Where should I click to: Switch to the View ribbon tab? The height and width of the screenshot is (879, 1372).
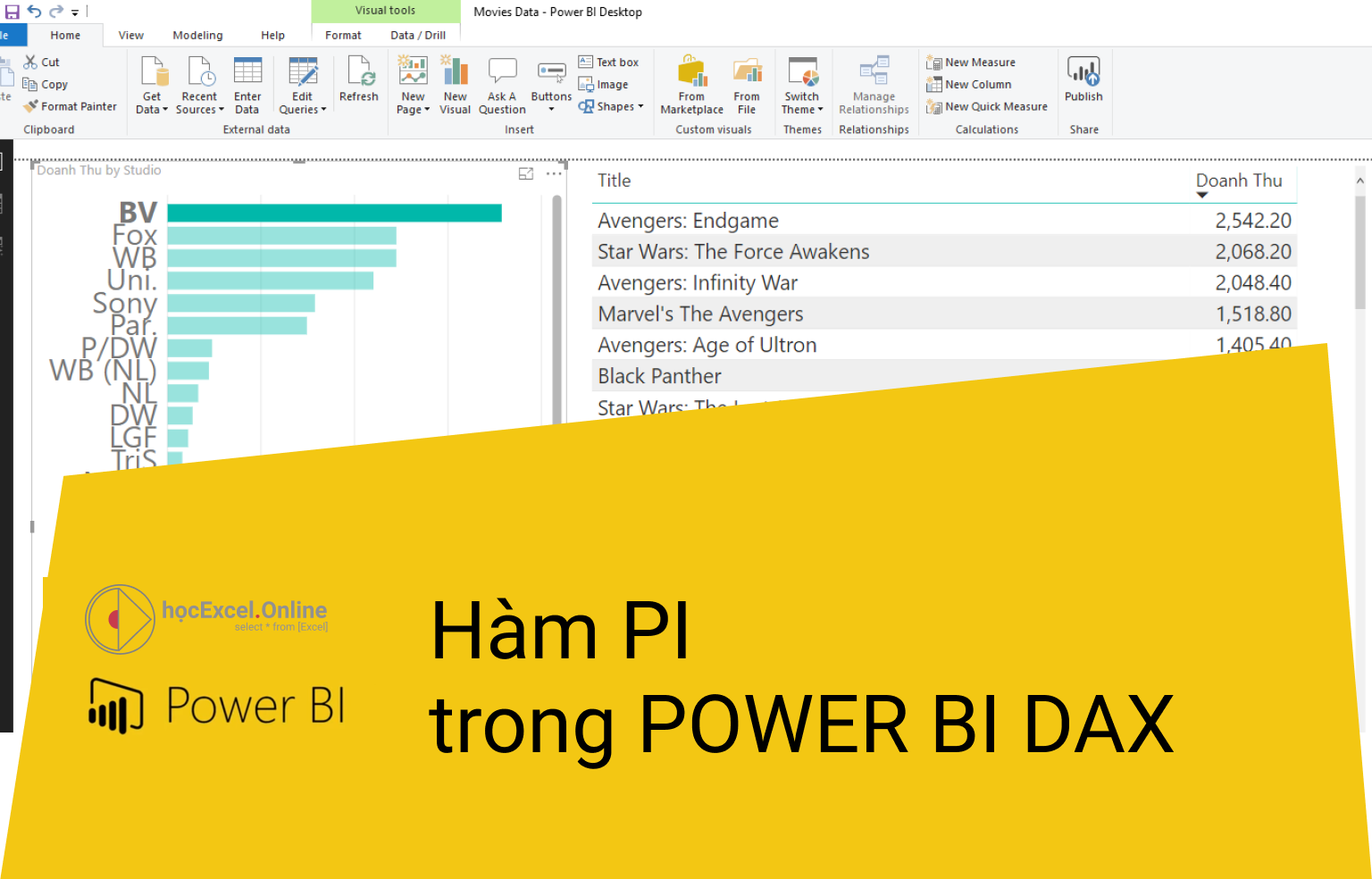point(130,35)
